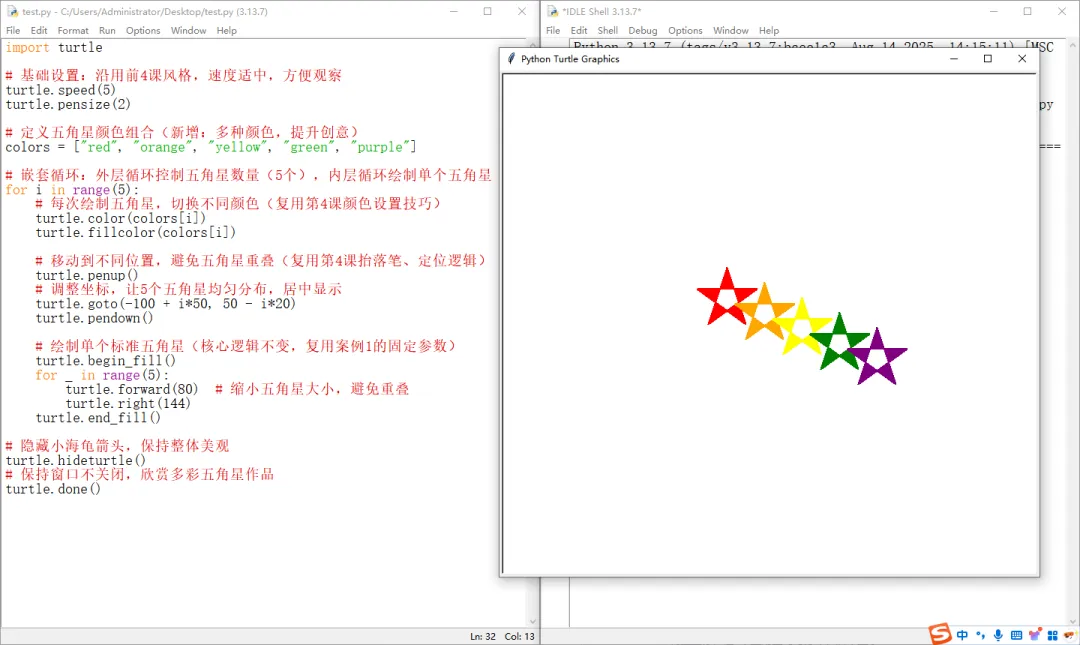The height and width of the screenshot is (645, 1080).
Task: Open Shell menu in IDLE Shell
Action: 608,30
